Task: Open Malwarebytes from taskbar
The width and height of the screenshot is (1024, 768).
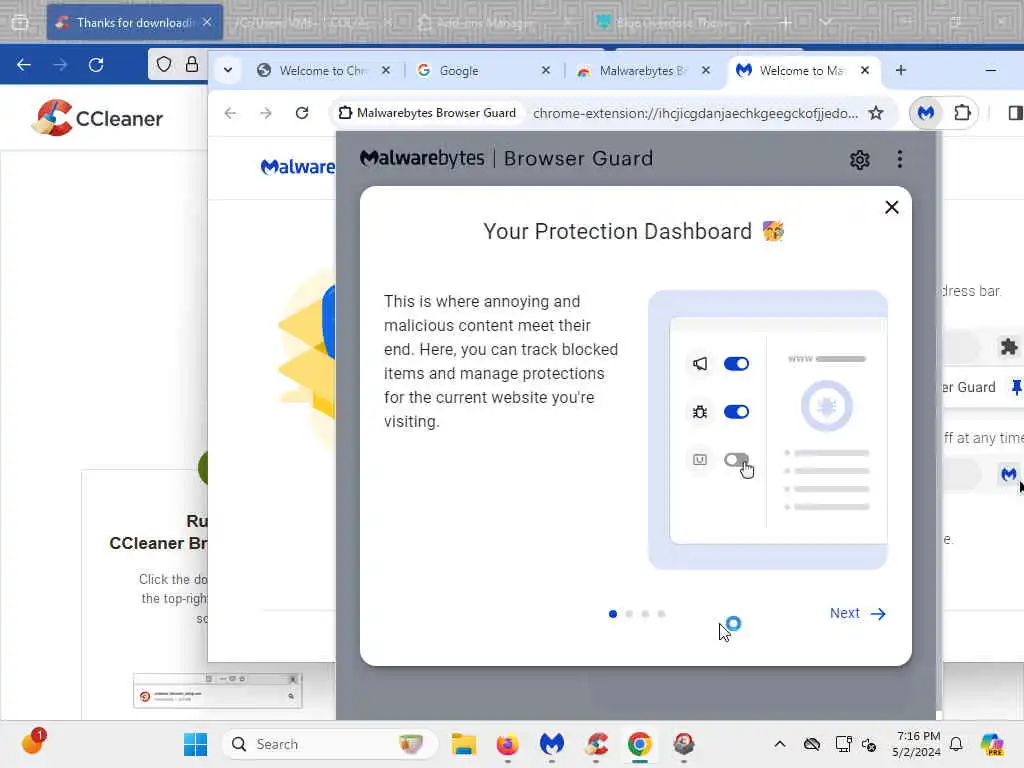Action: coord(552,744)
